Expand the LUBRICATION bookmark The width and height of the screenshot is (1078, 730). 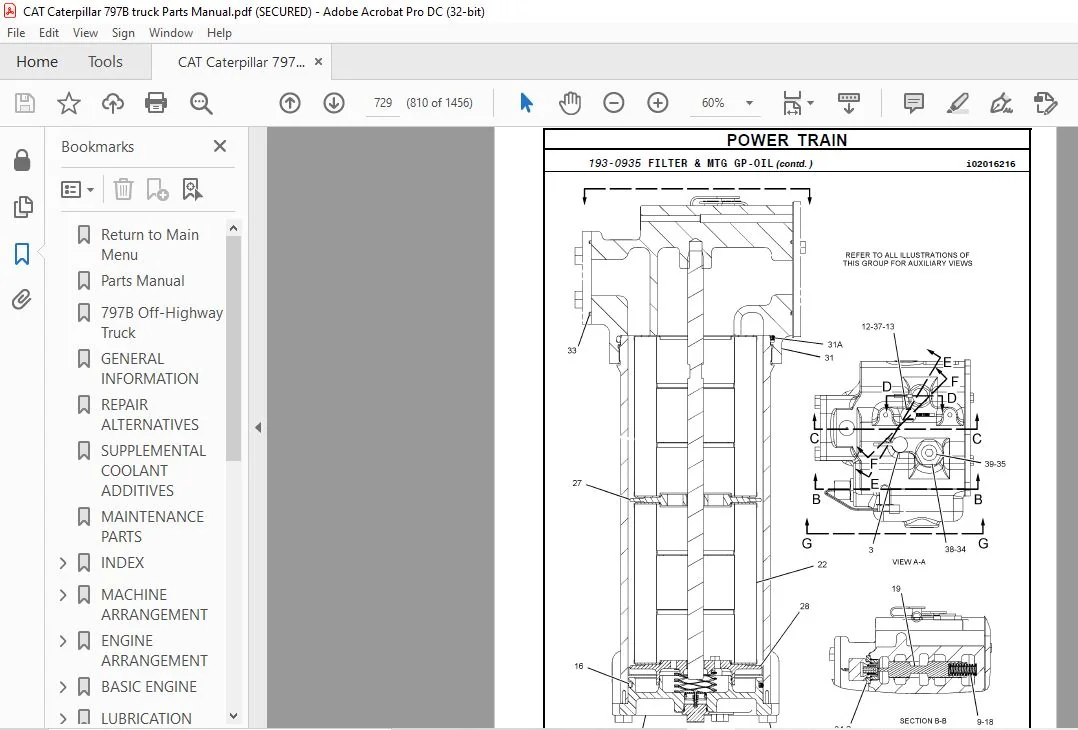(x=63, y=718)
